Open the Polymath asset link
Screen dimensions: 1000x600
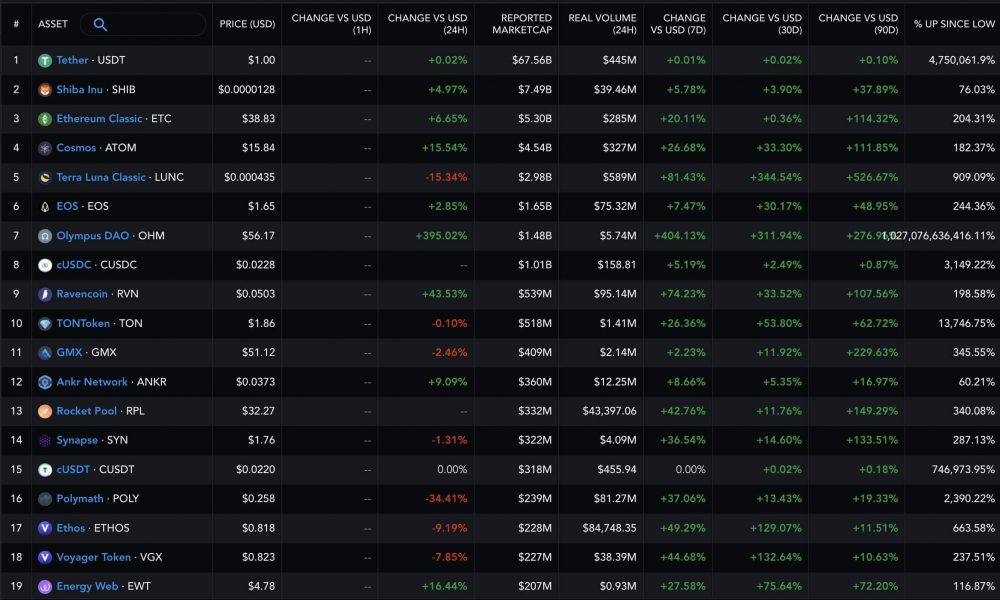(x=80, y=499)
